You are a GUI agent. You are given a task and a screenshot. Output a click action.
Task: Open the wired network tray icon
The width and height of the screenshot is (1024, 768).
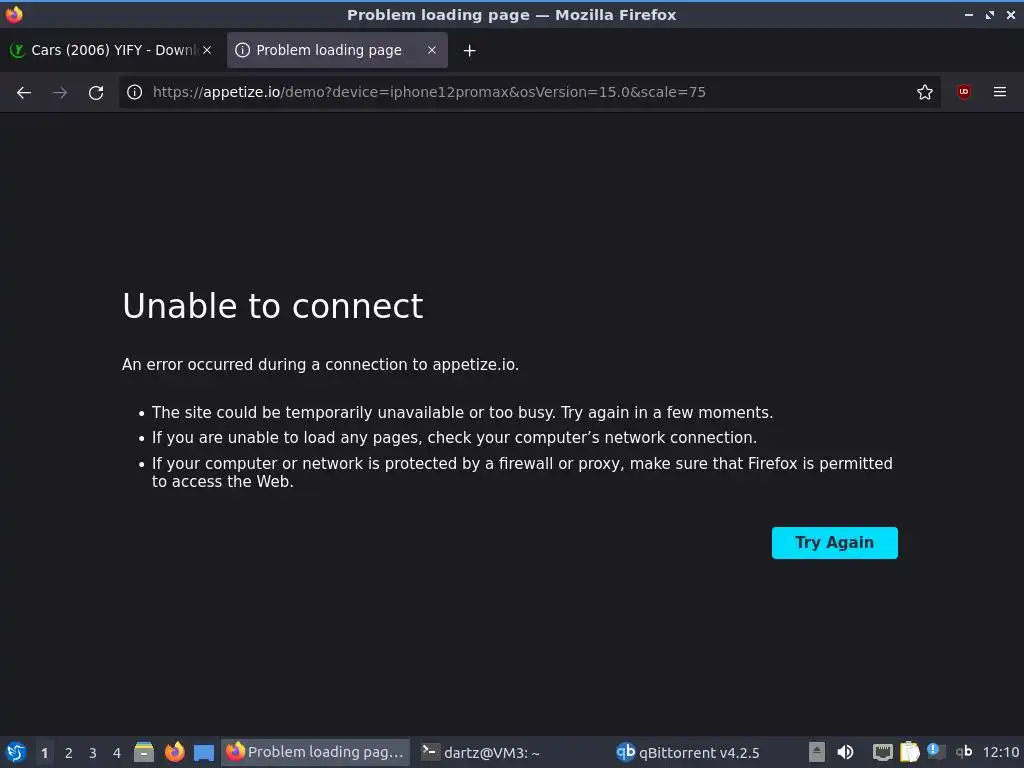[882, 752]
